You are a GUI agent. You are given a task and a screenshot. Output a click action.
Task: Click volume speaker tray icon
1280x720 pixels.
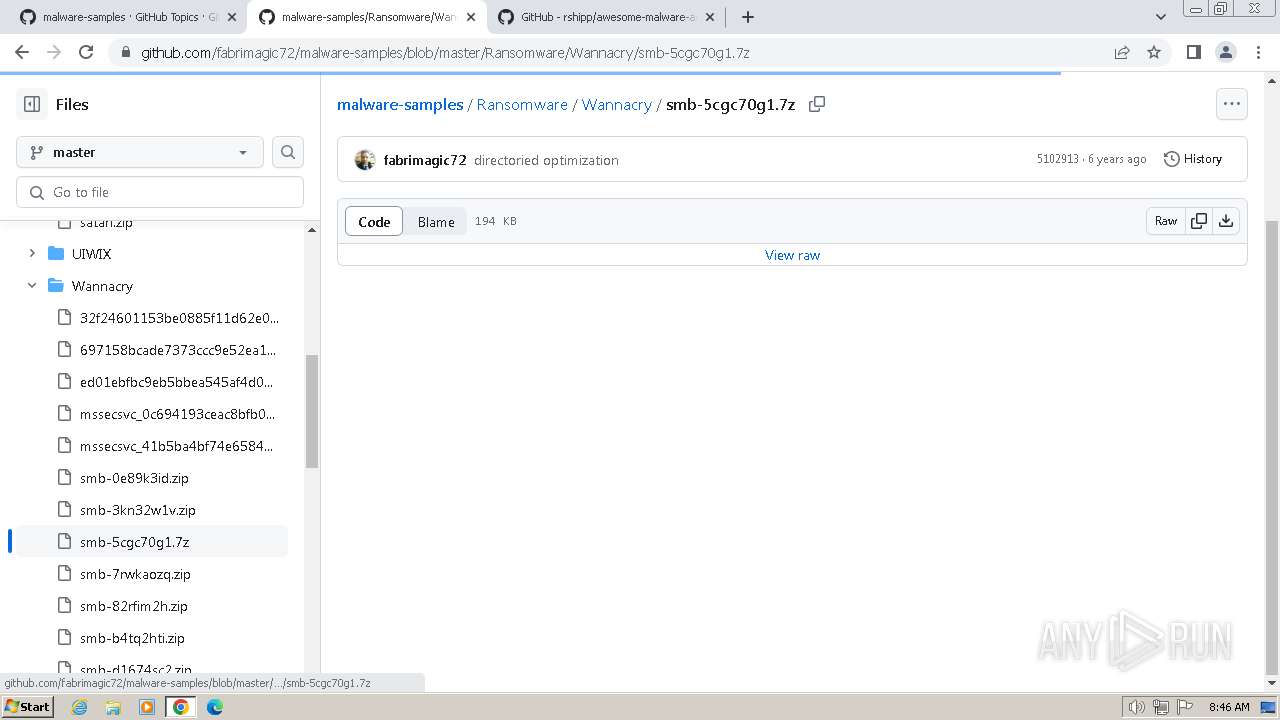[x=1137, y=707]
